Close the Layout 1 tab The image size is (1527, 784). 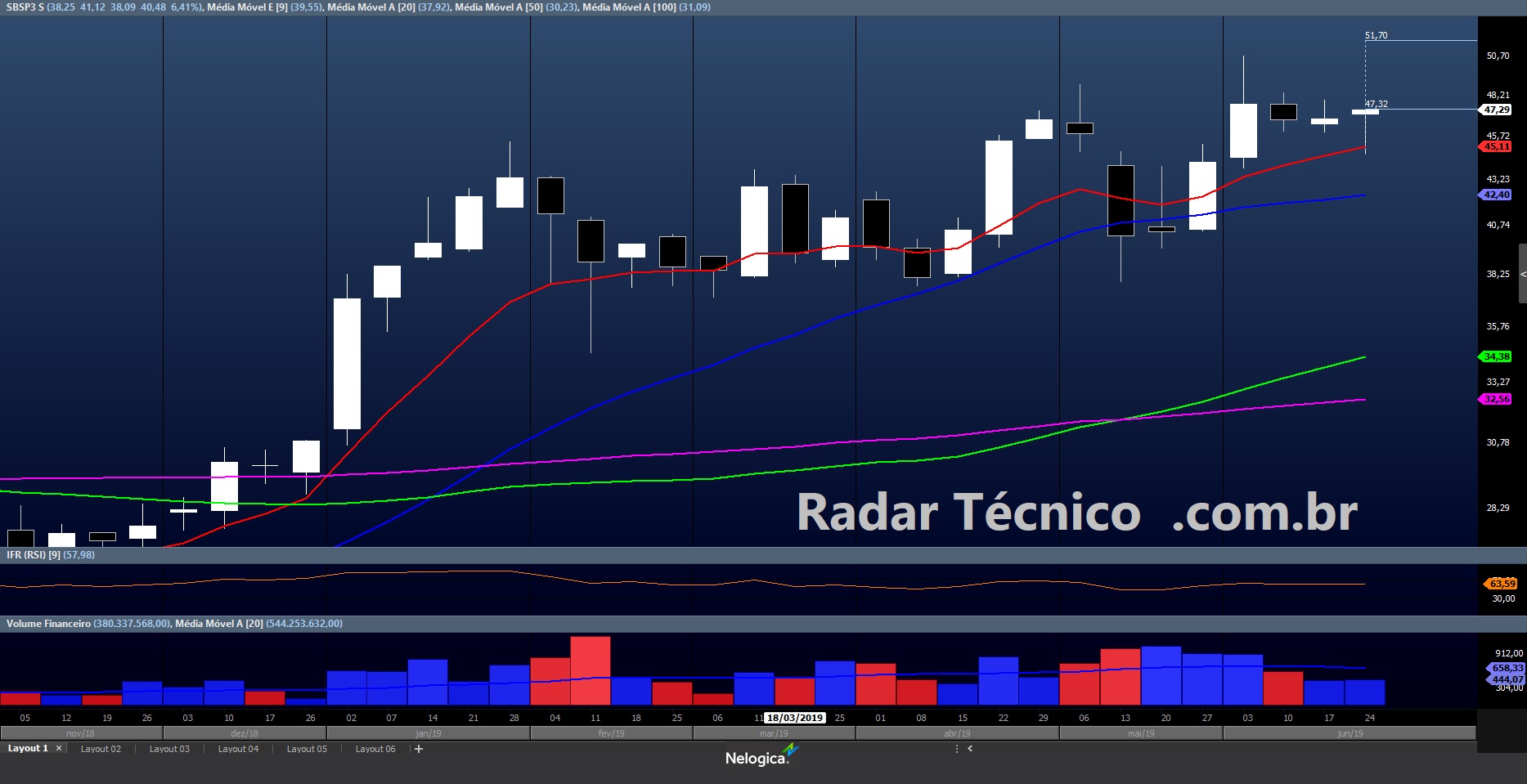59,749
